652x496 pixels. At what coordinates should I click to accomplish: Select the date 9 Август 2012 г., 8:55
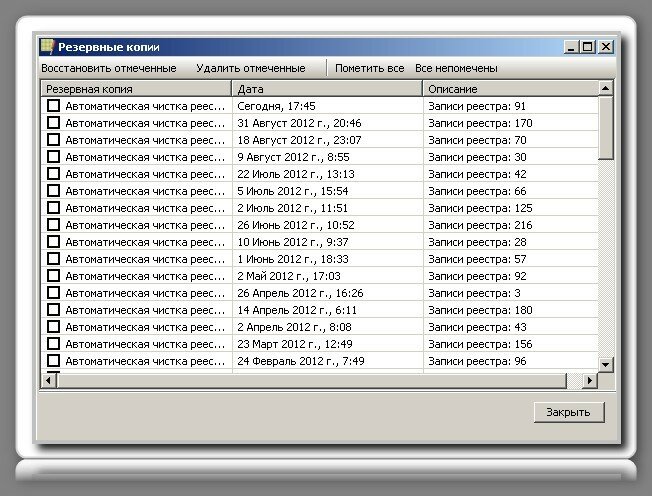click(x=293, y=157)
